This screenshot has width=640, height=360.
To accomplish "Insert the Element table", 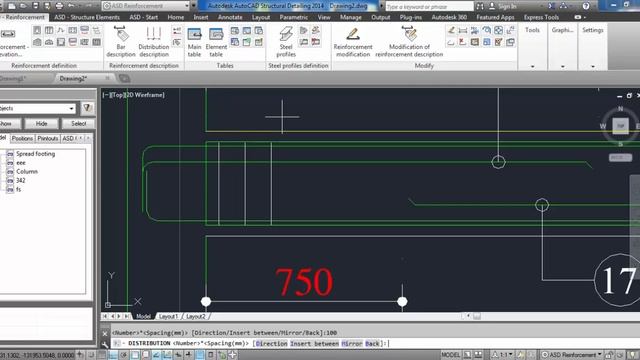I will [216, 42].
